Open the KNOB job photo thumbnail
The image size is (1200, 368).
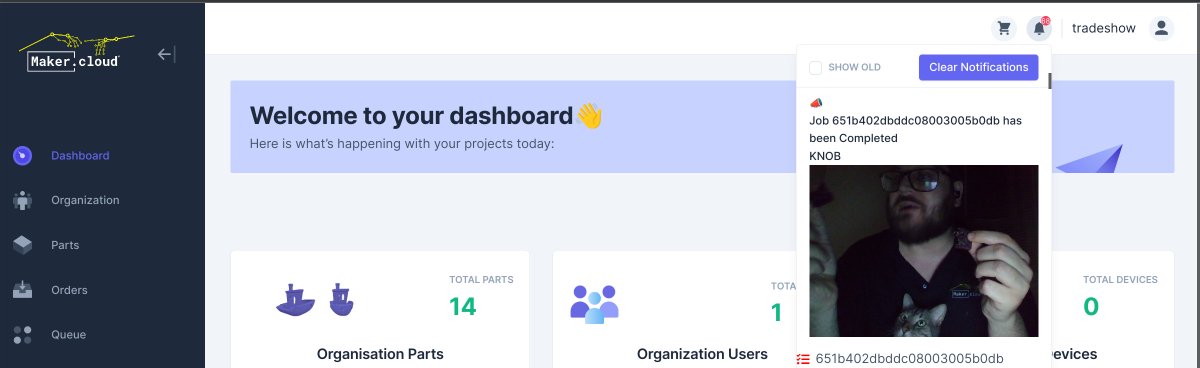click(923, 251)
